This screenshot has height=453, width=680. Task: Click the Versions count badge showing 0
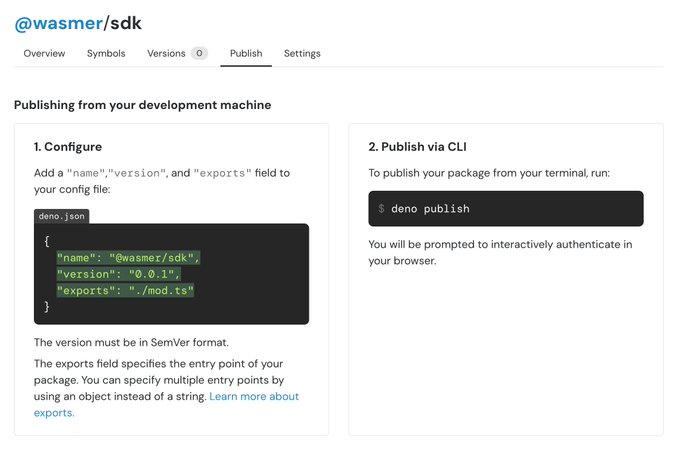199,53
